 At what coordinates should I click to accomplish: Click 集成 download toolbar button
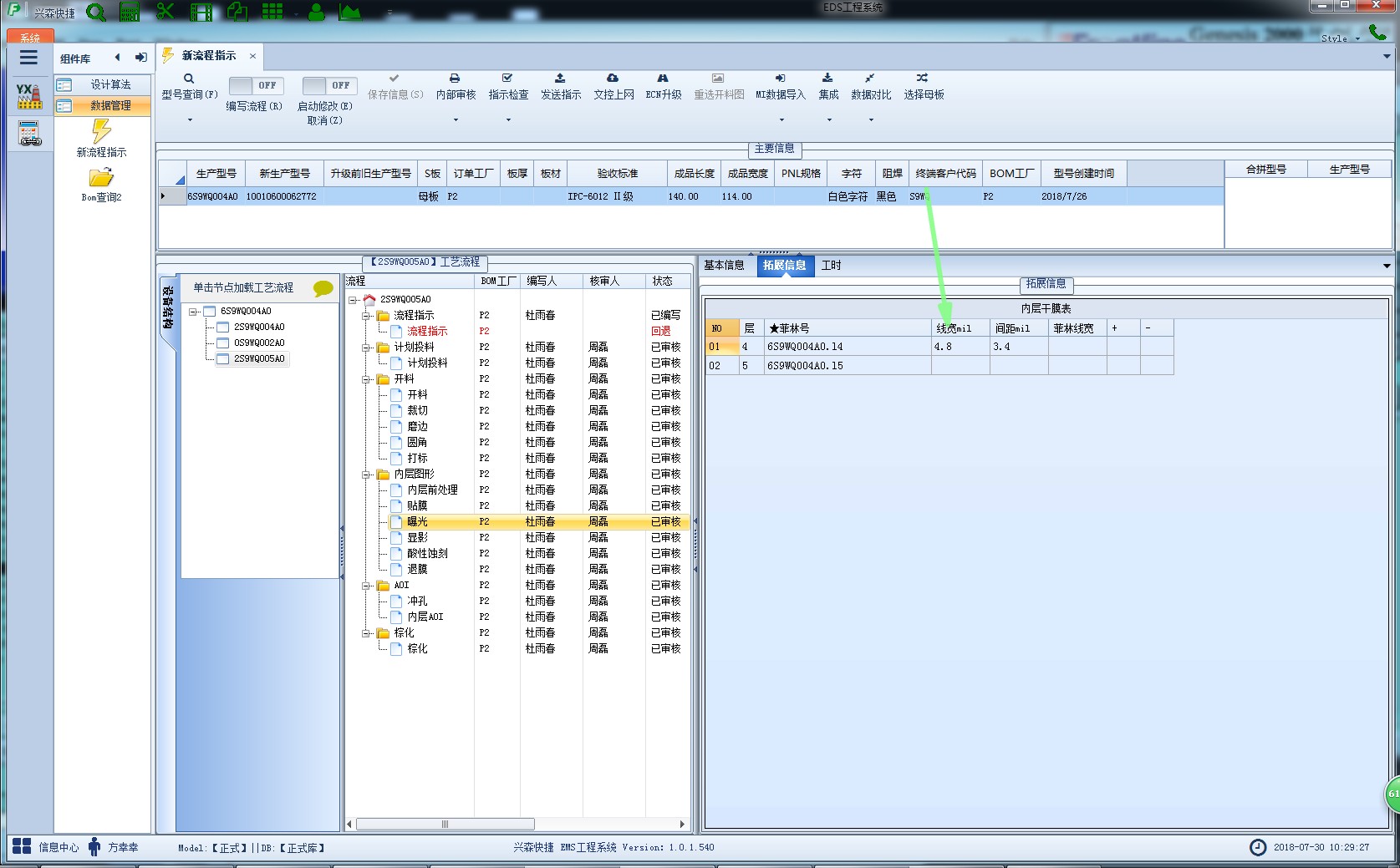click(x=828, y=86)
